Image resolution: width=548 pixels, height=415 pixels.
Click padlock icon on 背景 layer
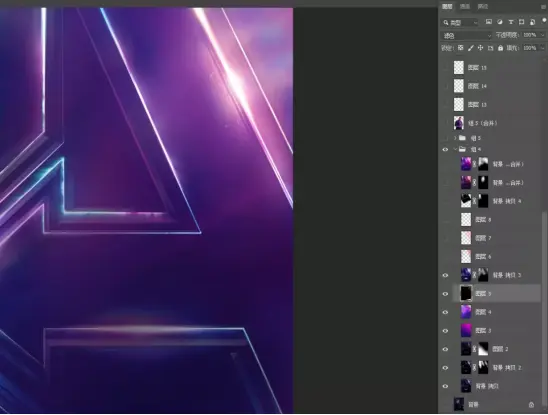point(531,405)
